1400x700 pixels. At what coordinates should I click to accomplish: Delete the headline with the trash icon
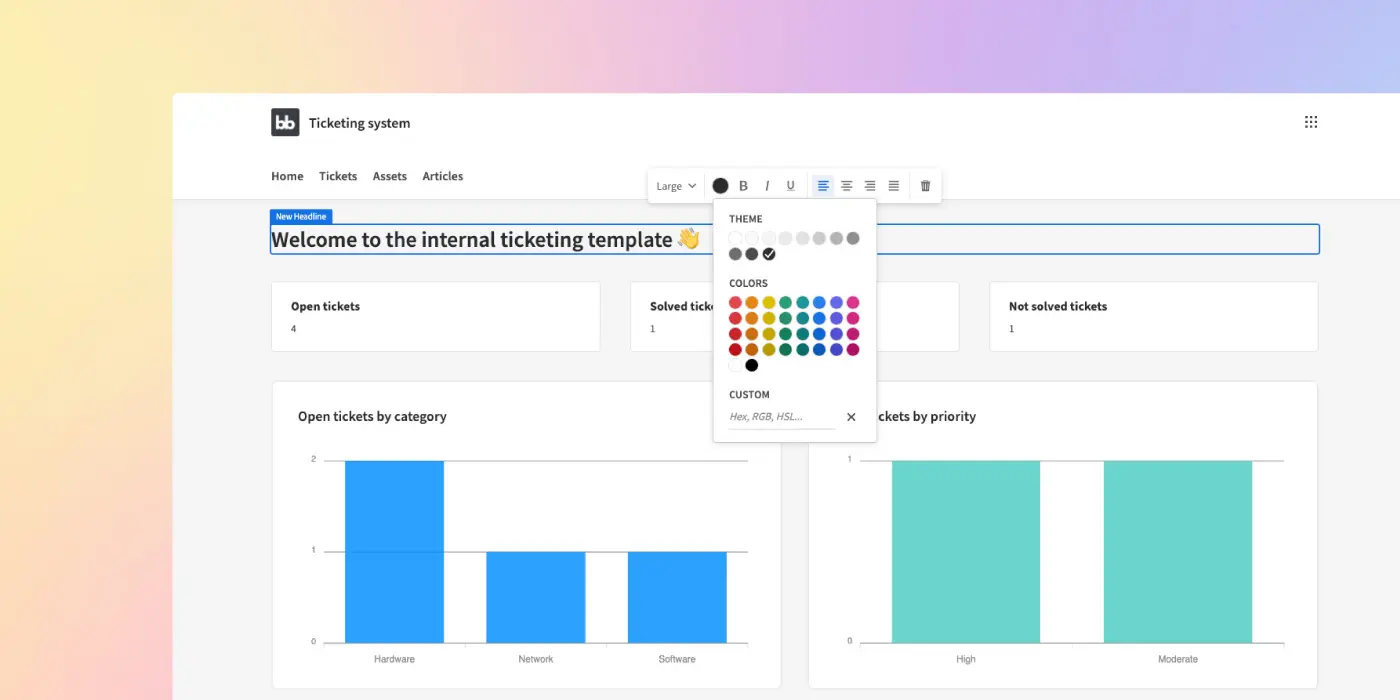[925, 186]
